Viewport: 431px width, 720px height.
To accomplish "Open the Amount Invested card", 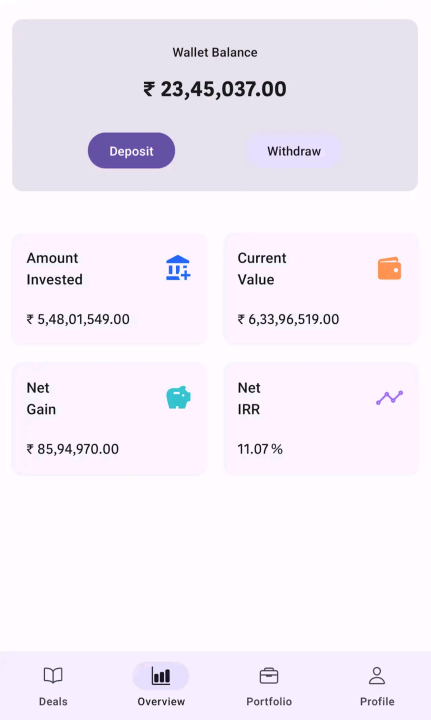I will click(109, 289).
